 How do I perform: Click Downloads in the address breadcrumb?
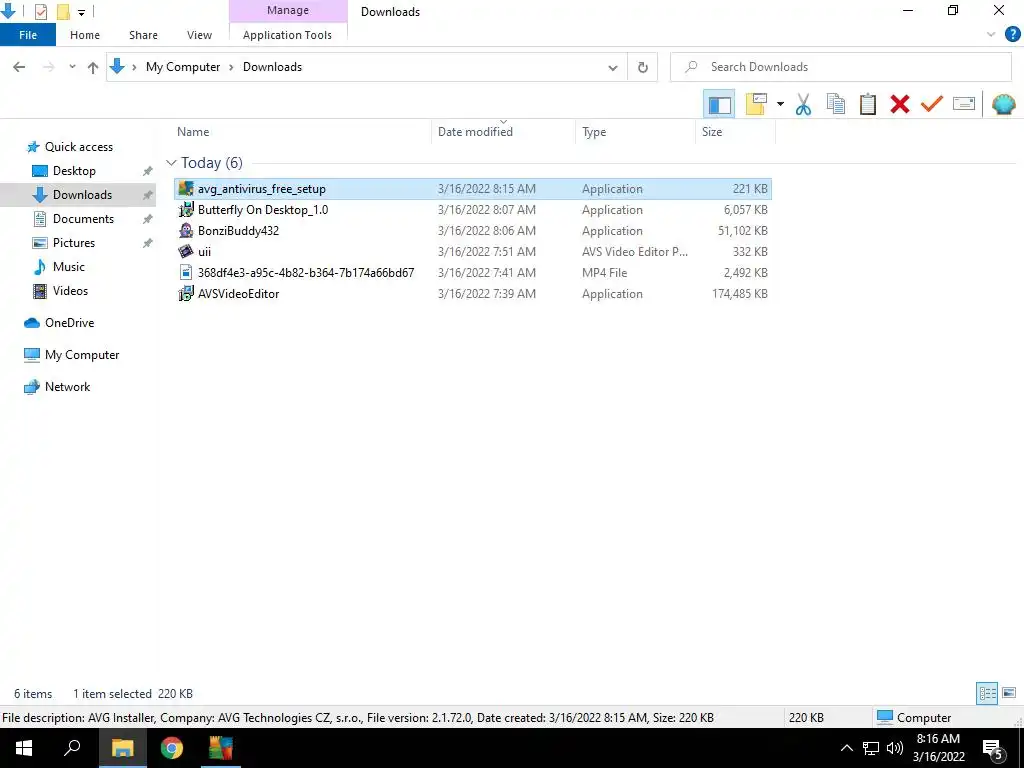point(272,67)
